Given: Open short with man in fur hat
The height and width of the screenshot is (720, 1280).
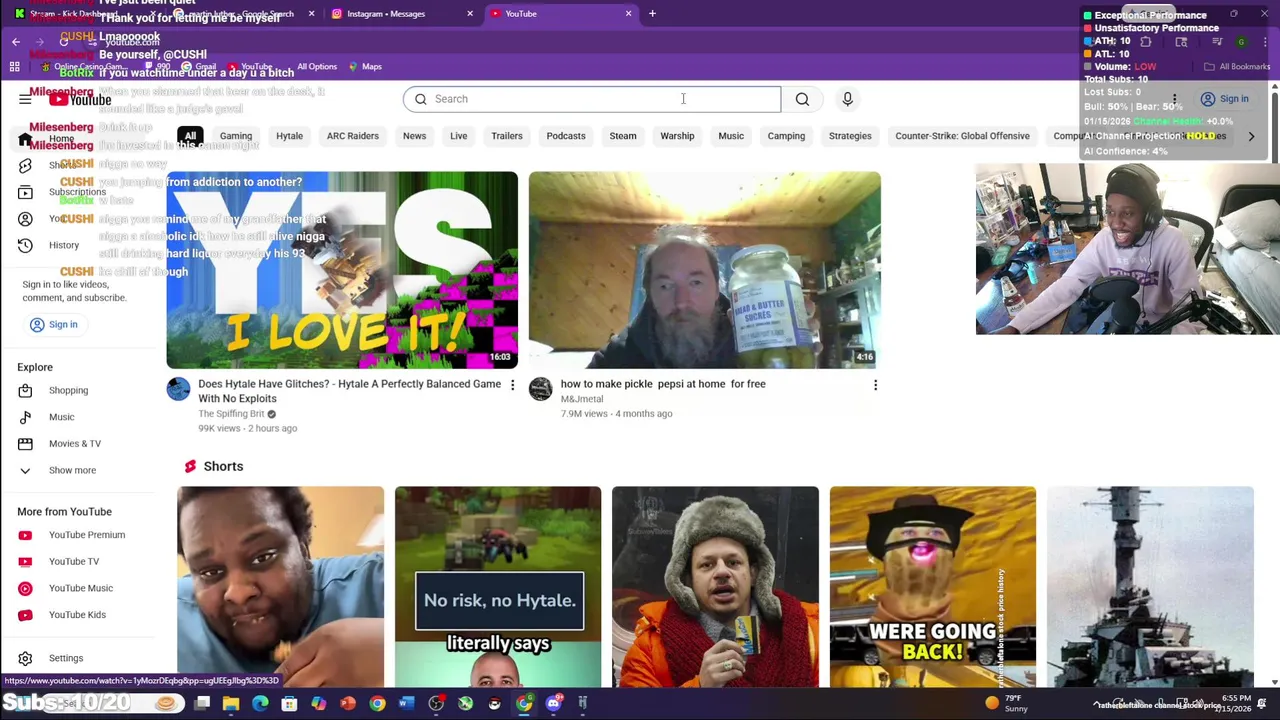Looking at the screenshot, I should pyautogui.click(x=715, y=587).
